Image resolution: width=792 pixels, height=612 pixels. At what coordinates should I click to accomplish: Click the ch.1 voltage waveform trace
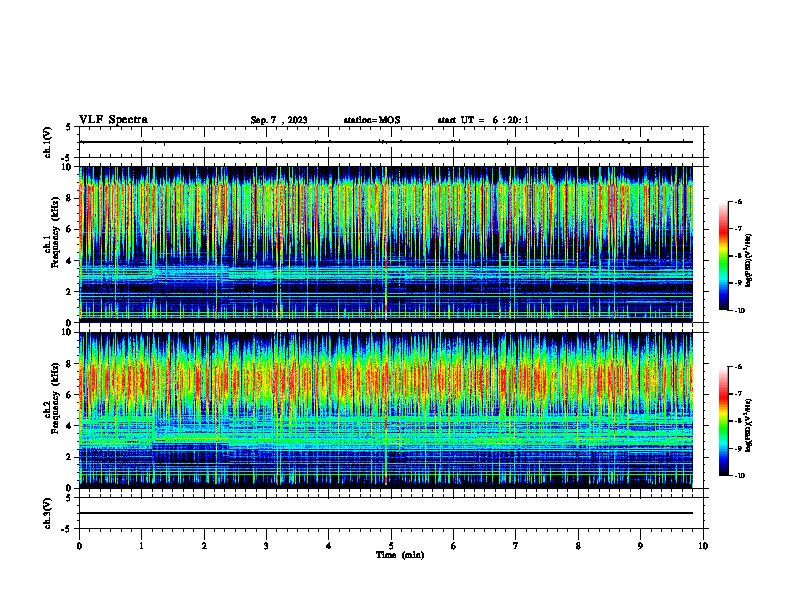click(386, 142)
